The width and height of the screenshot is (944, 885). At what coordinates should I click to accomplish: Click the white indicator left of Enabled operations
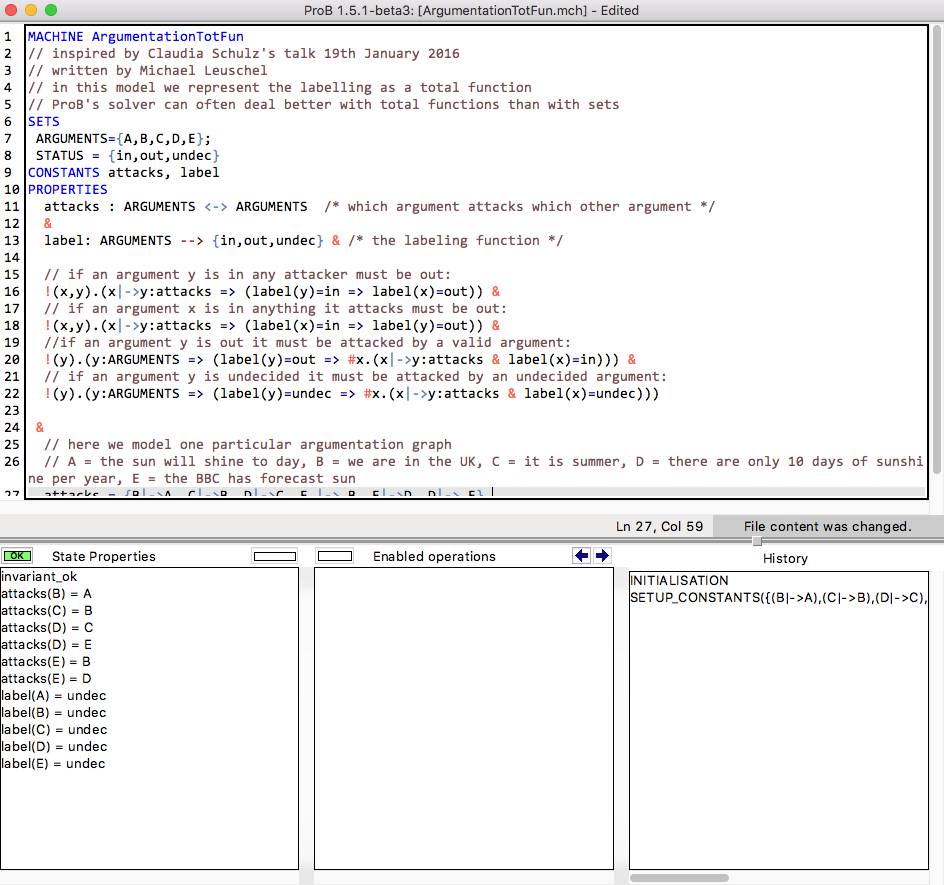point(334,556)
